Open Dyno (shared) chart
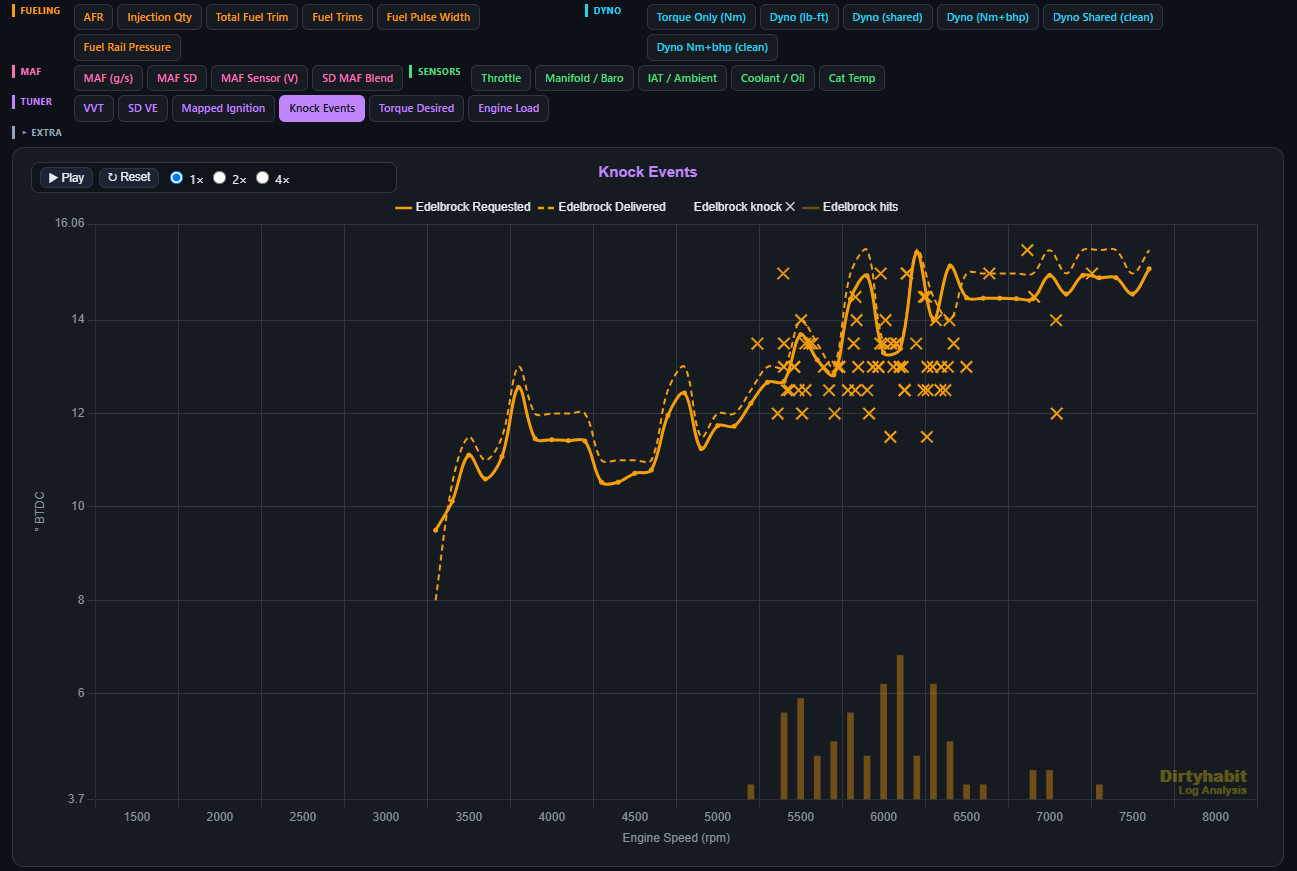The width and height of the screenshot is (1297, 871). click(888, 17)
